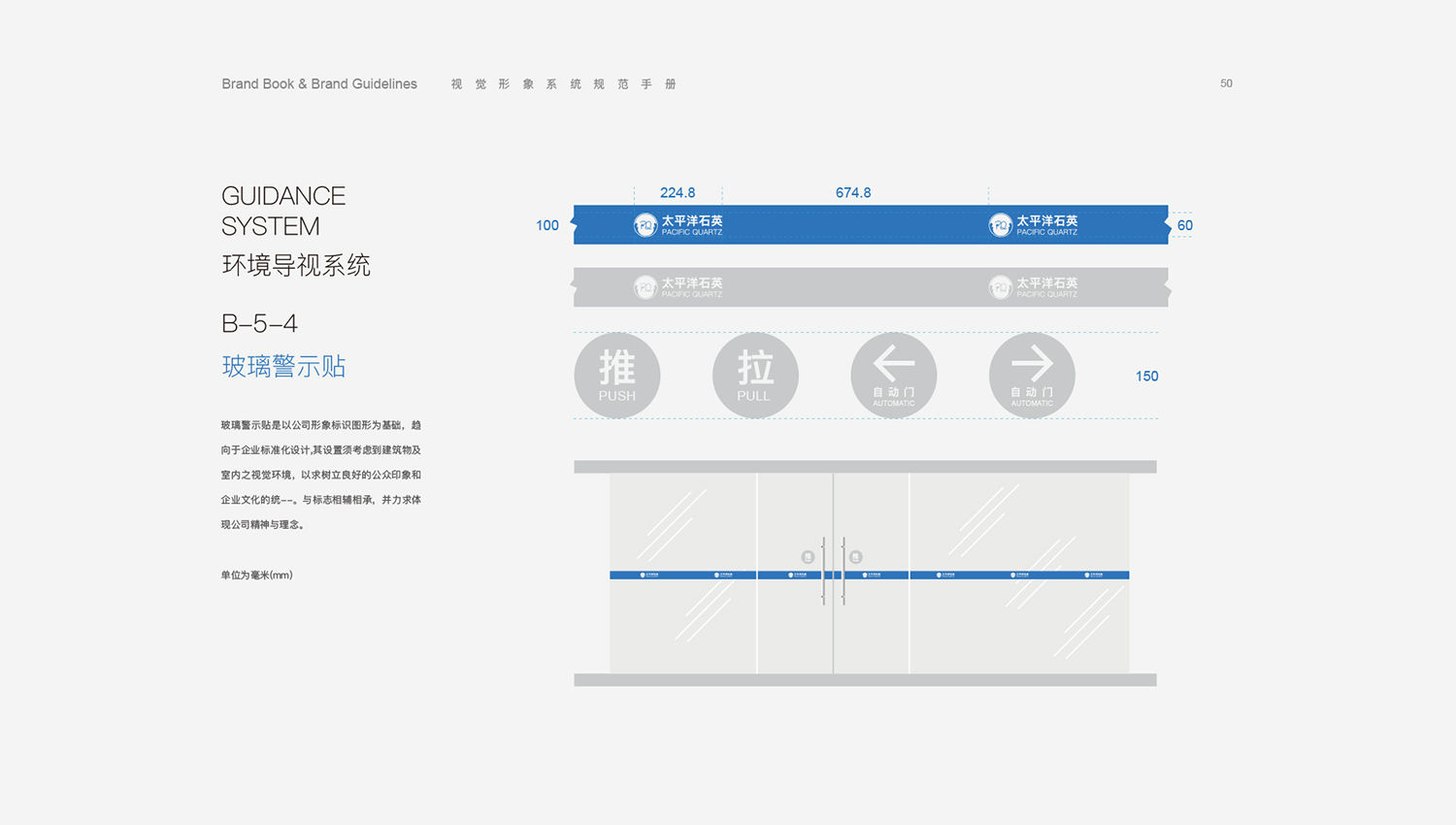The width and height of the screenshot is (1456, 825).
Task: Click the blue 玻璃警示贴 title
Action: pyautogui.click(x=283, y=366)
